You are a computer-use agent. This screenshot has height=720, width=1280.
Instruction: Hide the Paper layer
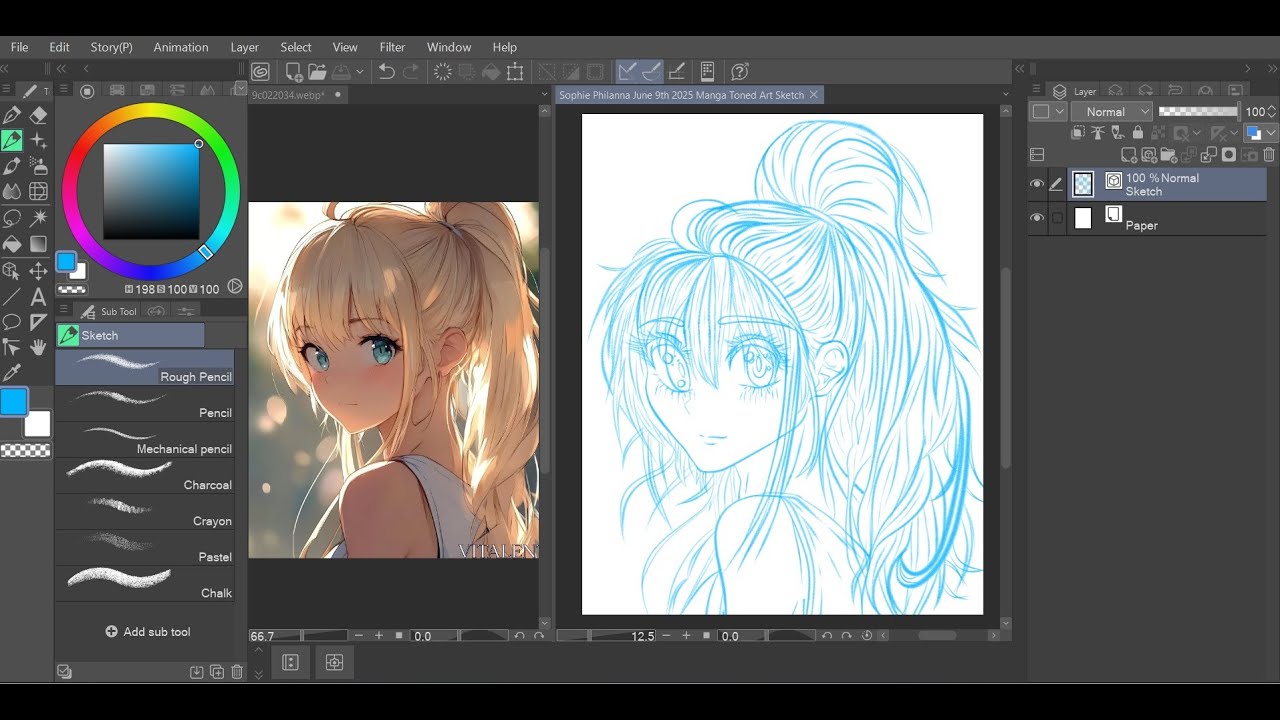tap(1037, 218)
